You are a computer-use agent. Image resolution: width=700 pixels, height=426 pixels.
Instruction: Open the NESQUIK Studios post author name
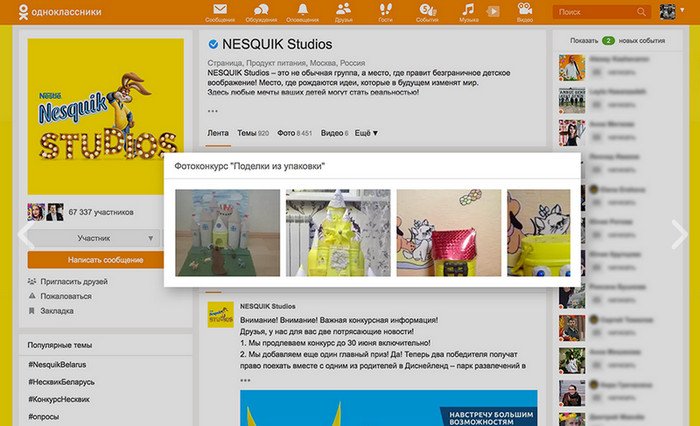tap(267, 306)
